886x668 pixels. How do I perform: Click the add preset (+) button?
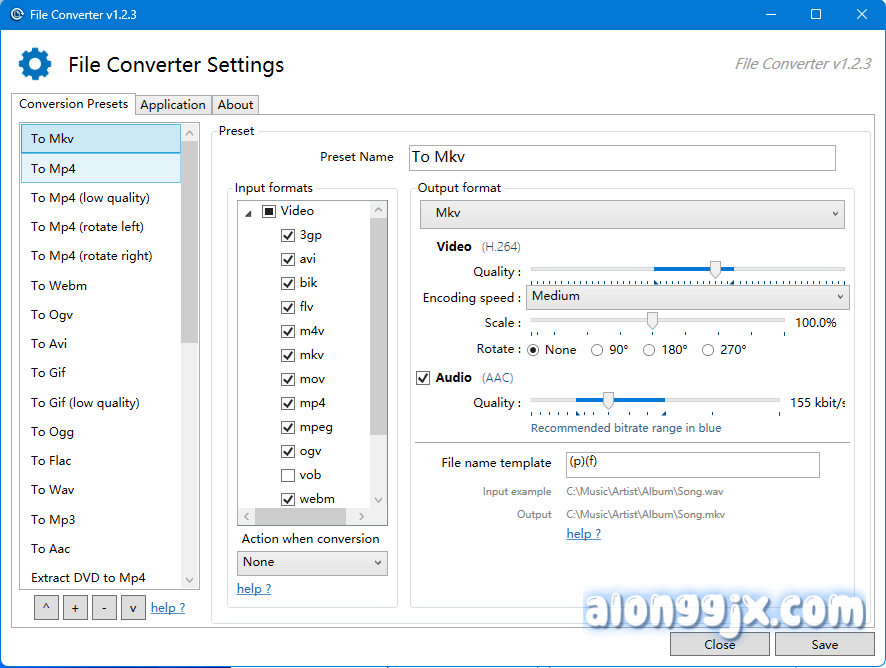[75, 607]
